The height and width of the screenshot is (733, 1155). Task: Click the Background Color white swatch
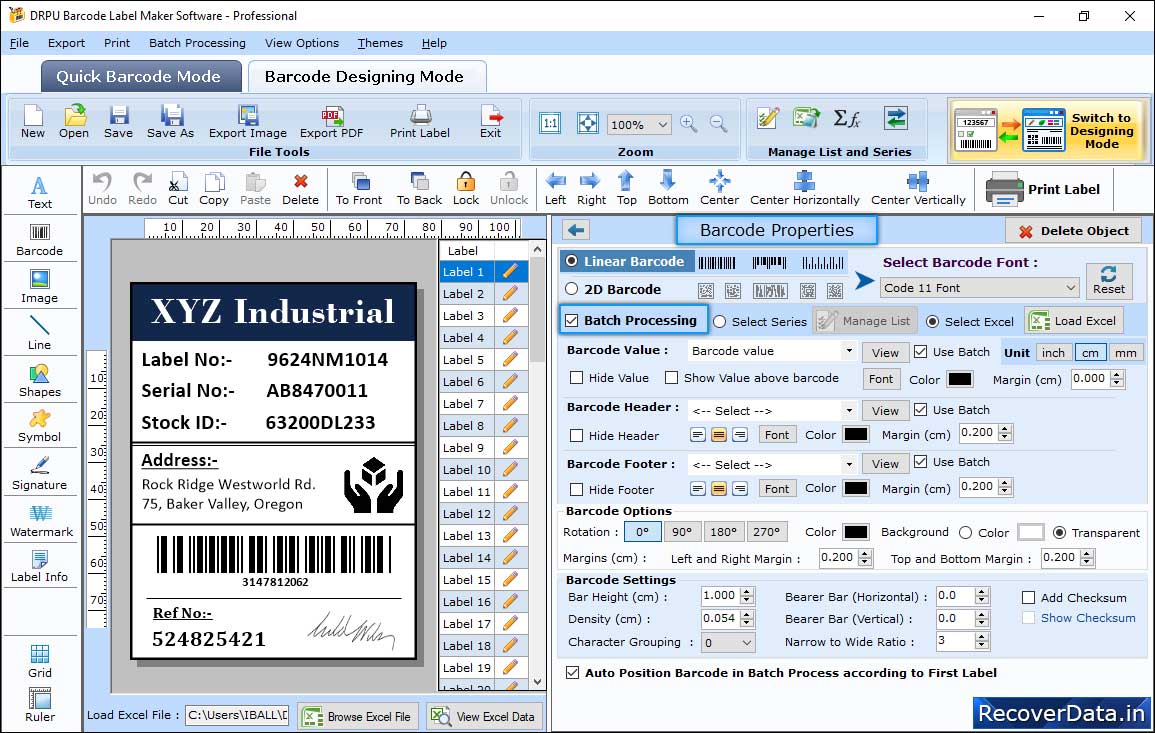(x=1030, y=532)
